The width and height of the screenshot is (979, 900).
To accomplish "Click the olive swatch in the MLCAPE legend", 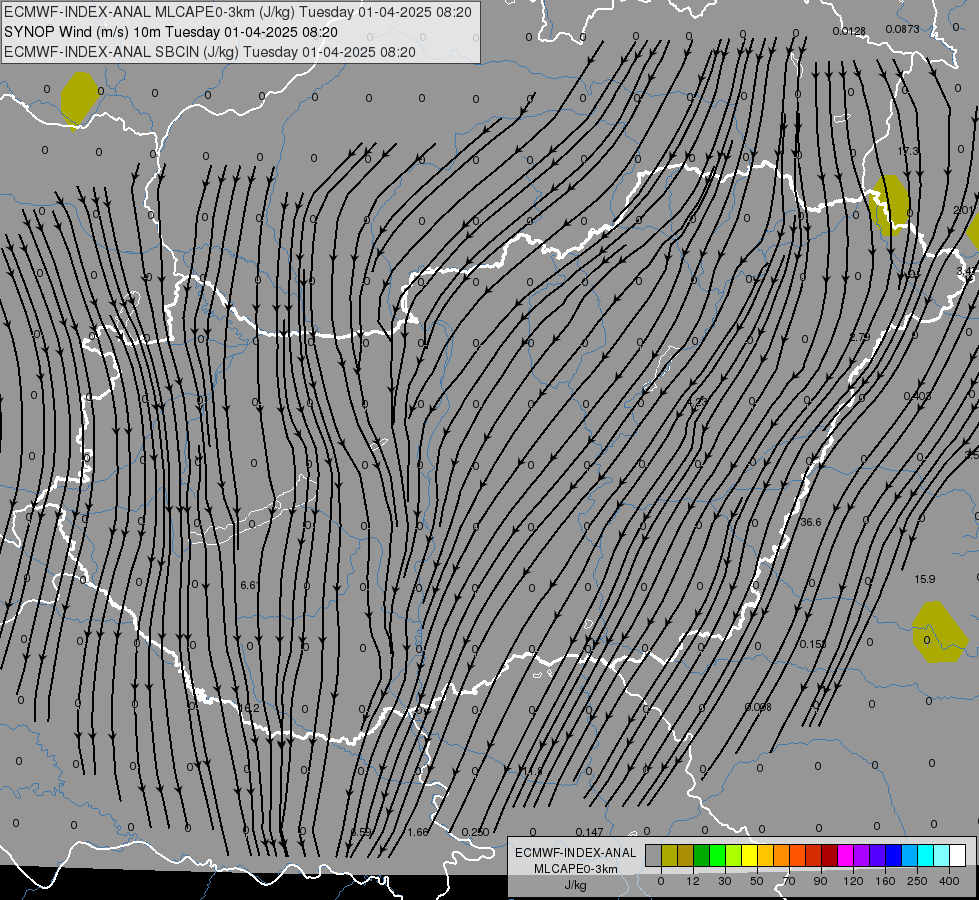I will [x=670, y=855].
